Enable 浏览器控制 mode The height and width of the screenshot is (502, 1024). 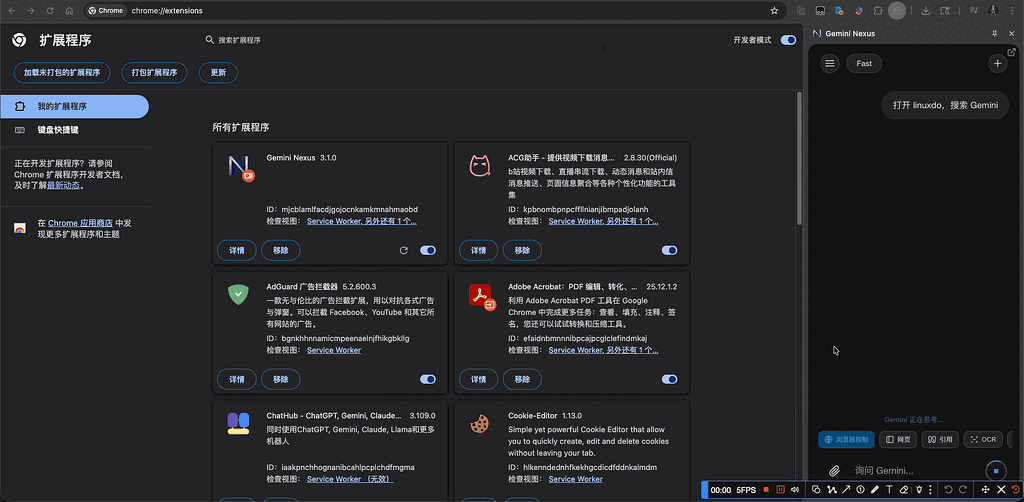click(846, 439)
